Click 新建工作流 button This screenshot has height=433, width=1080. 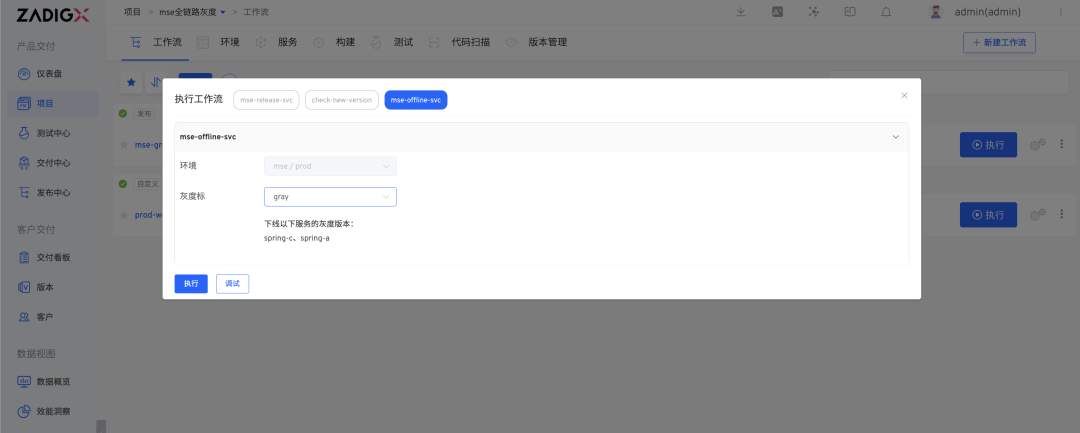[999, 42]
